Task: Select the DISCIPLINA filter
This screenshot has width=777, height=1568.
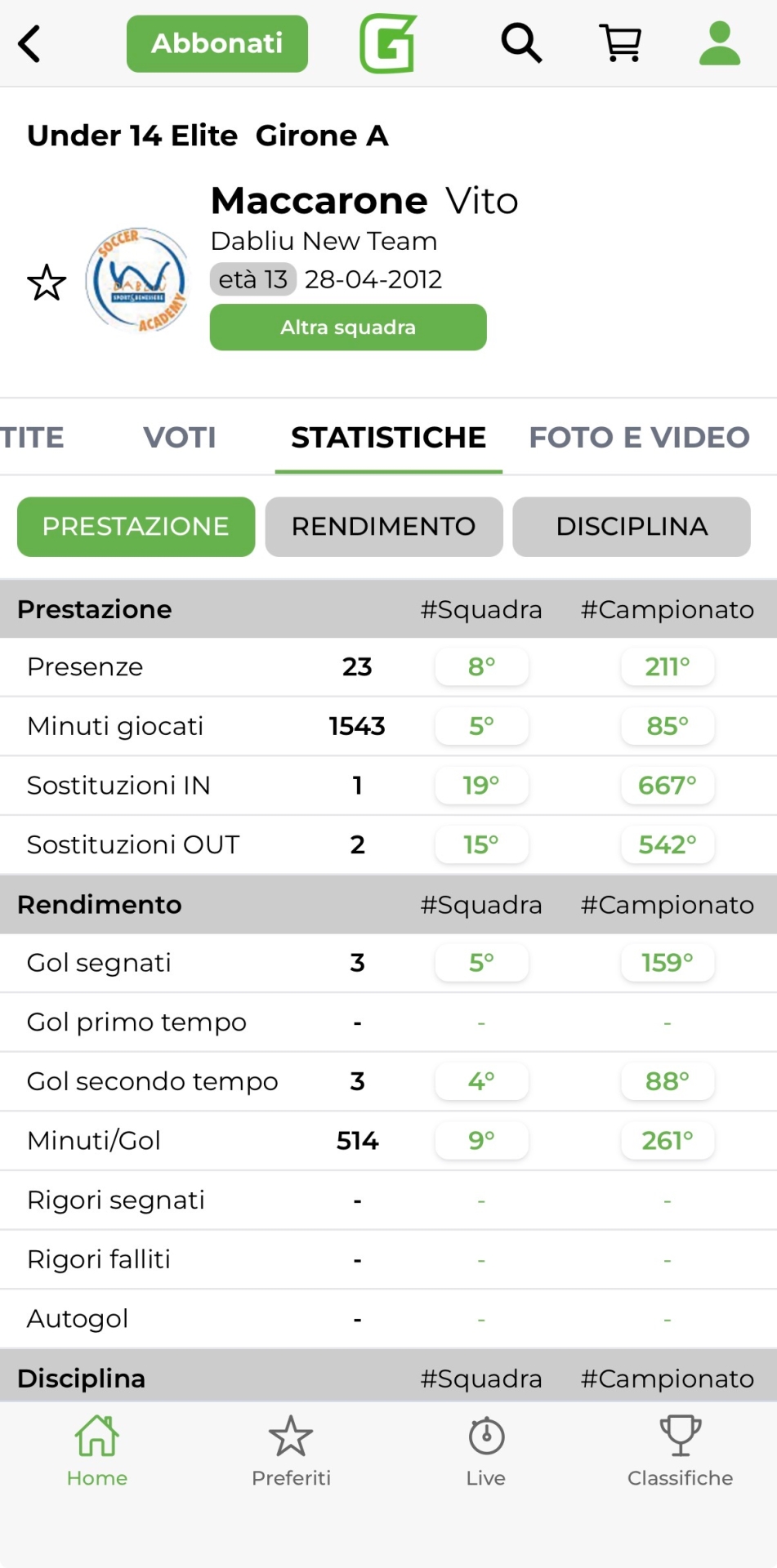Action: coord(632,527)
